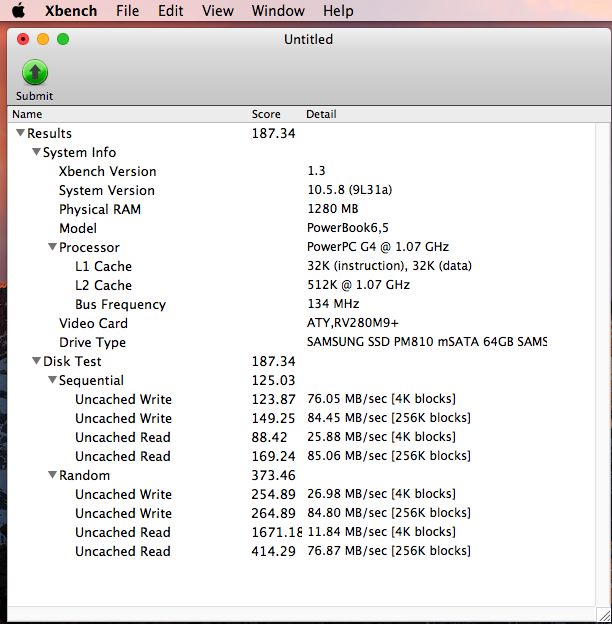Image resolution: width=612 pixels, height=624 pixels.
Task: Click the ATY,RV280M9+ video card value
Action: pyautogui.click(x=353, y=323)
